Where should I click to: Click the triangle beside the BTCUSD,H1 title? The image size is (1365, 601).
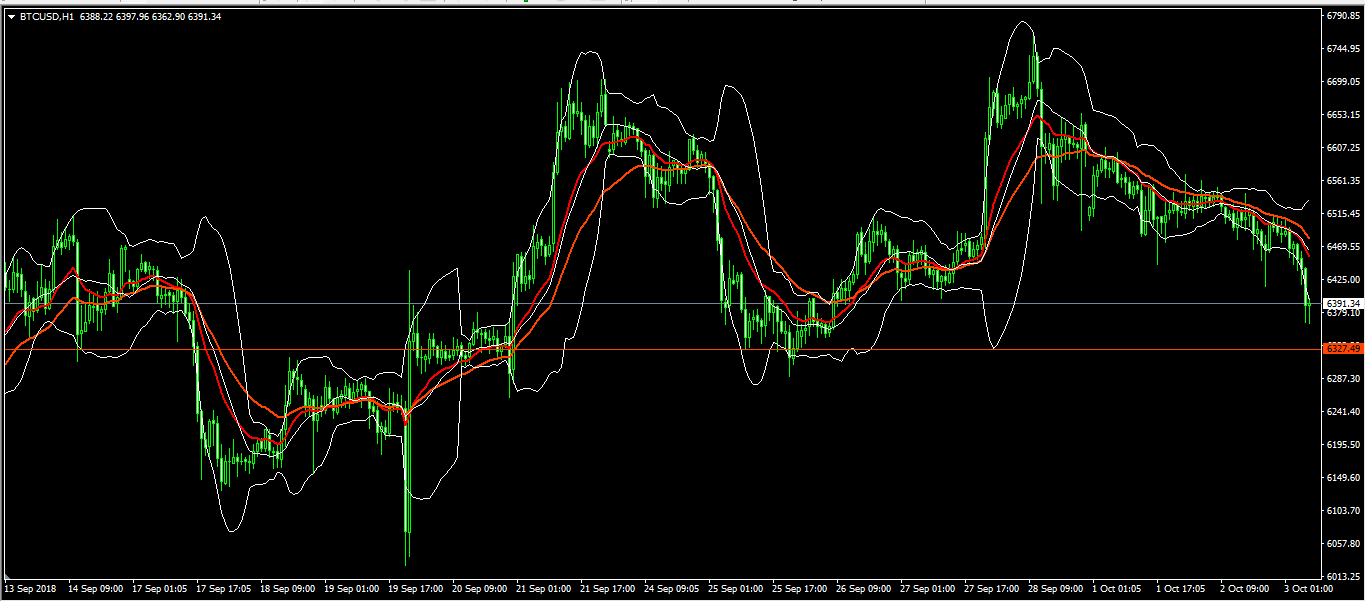pos(11,17)
